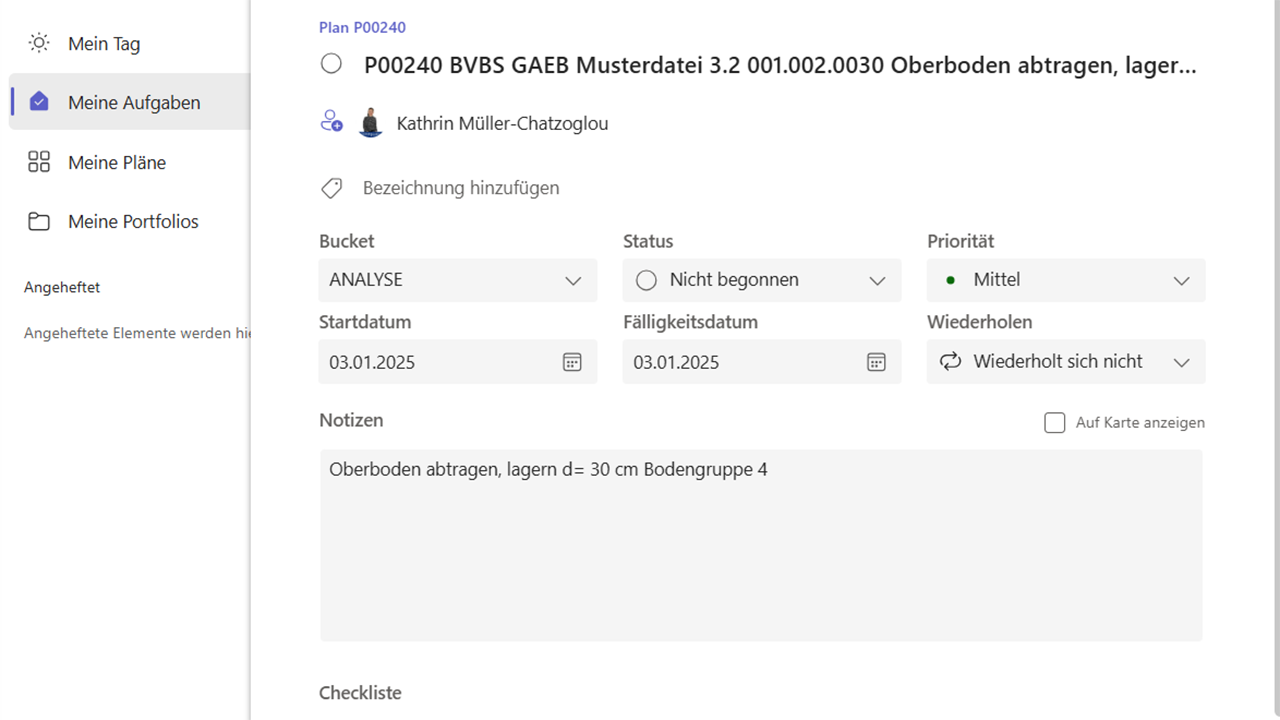
Task: Mark task P00240 as complete
Action: tap(331, 65)
